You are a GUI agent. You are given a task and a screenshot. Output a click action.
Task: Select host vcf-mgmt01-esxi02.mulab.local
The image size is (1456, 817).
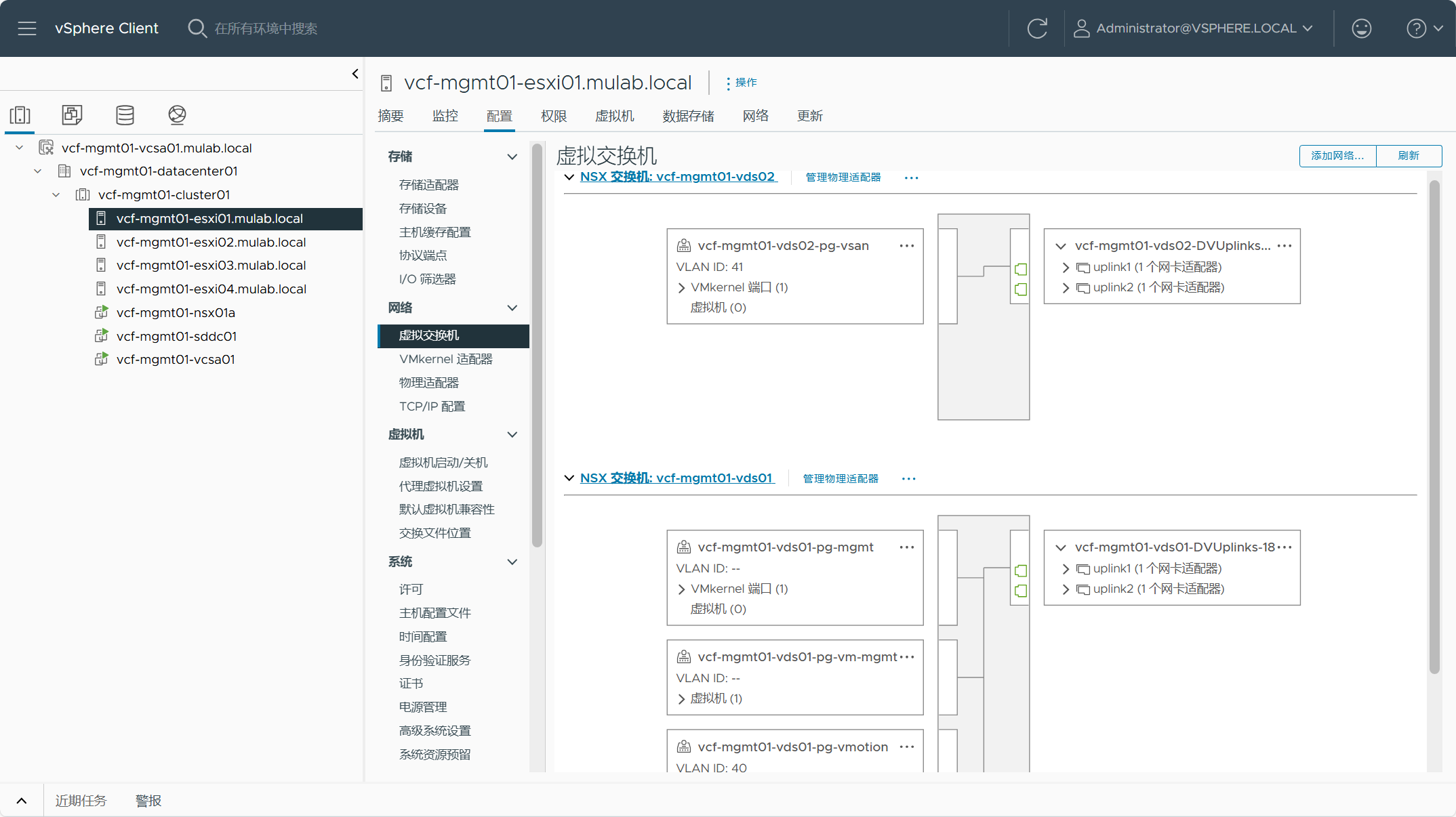211,243
